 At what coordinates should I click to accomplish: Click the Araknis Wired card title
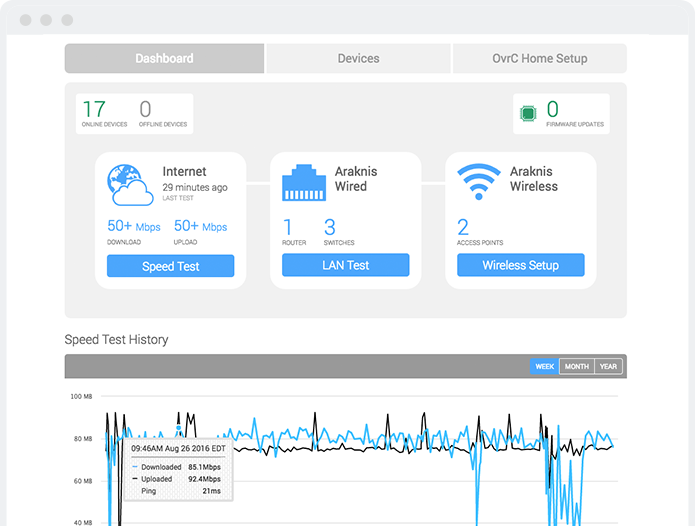(x=356, y=179)
